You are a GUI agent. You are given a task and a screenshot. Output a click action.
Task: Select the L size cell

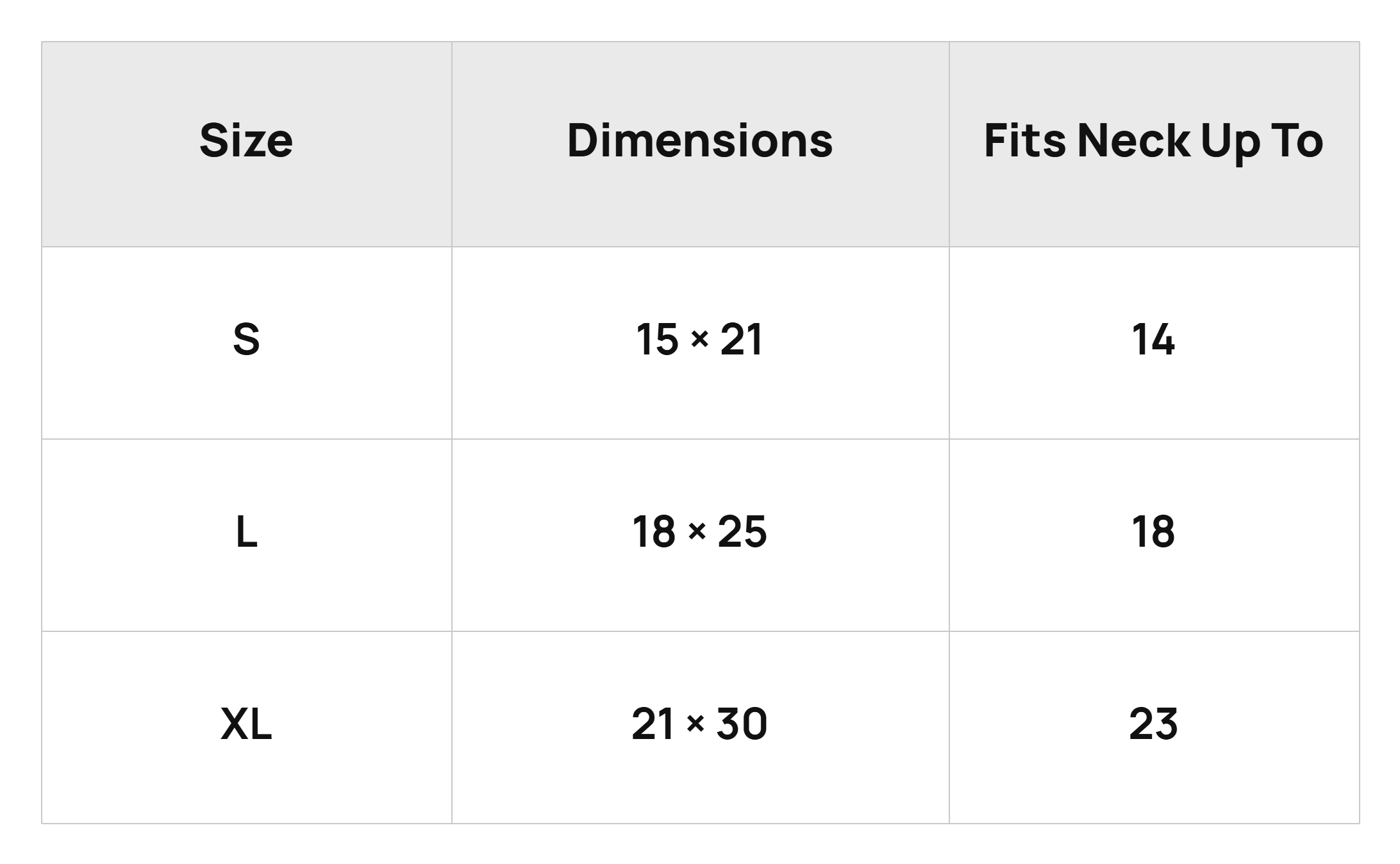[247, 535]
